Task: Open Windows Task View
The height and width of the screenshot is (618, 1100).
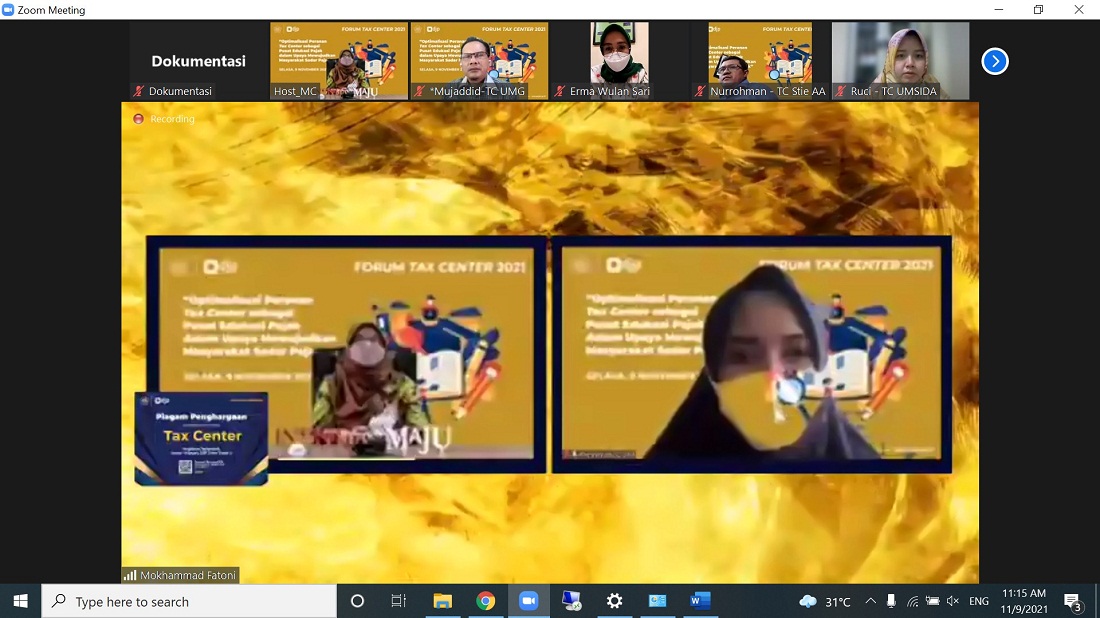Action: pyautogui.click(x=398, y=601)
